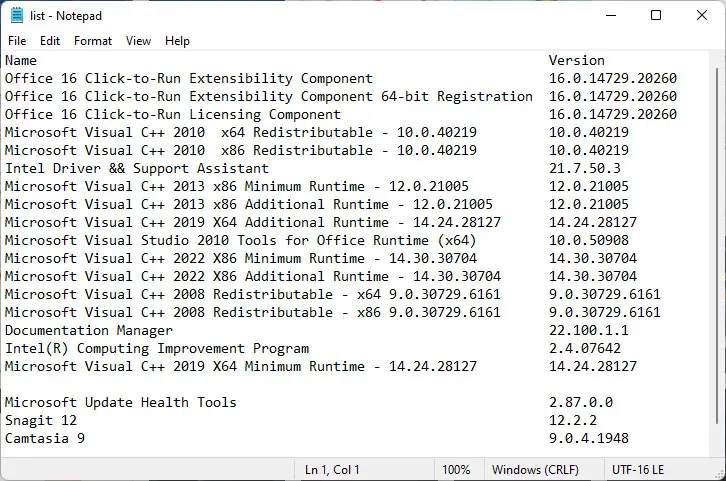
Task: Click 'Office 16 Click-to-Run Extensibility Component 64-bit Registration'
Action: (x=269, y=96)
